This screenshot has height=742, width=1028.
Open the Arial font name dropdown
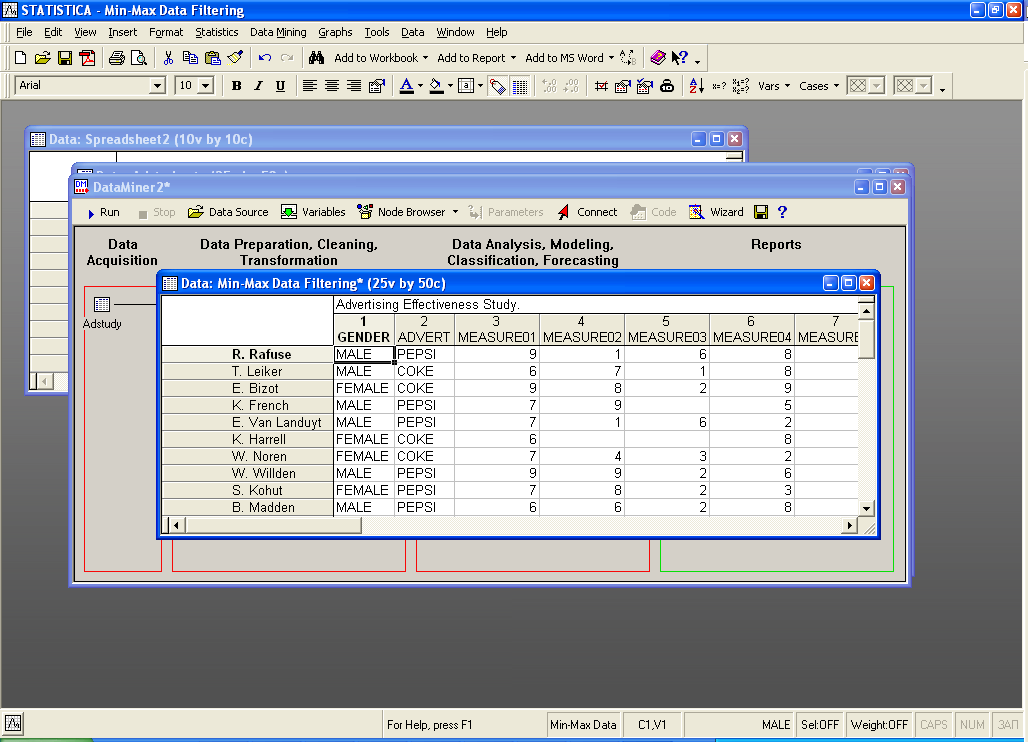point(157,86)
